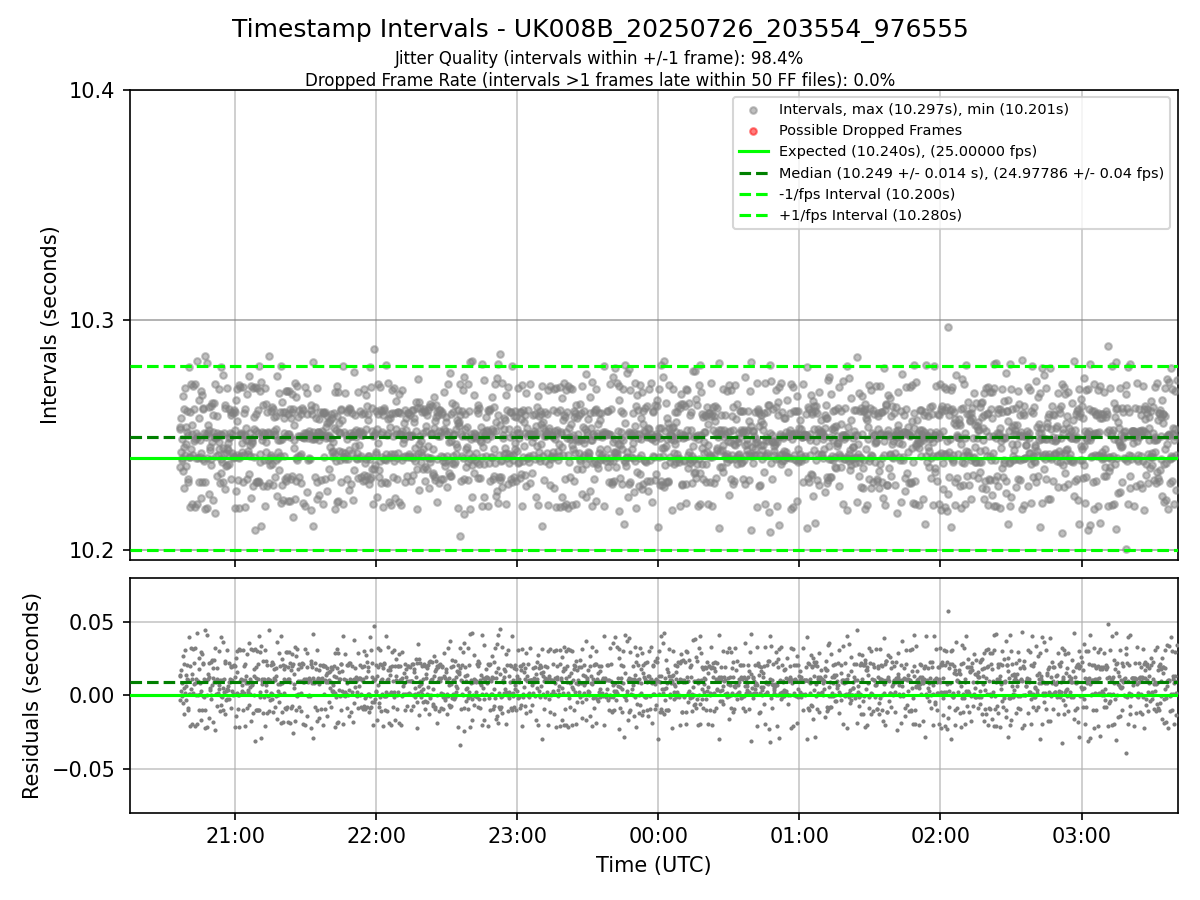Click the 'Dropped Frame Rate' 0.0% subtitle line
The height and width of the screenshot is (900, 1200).
[600, 80]
